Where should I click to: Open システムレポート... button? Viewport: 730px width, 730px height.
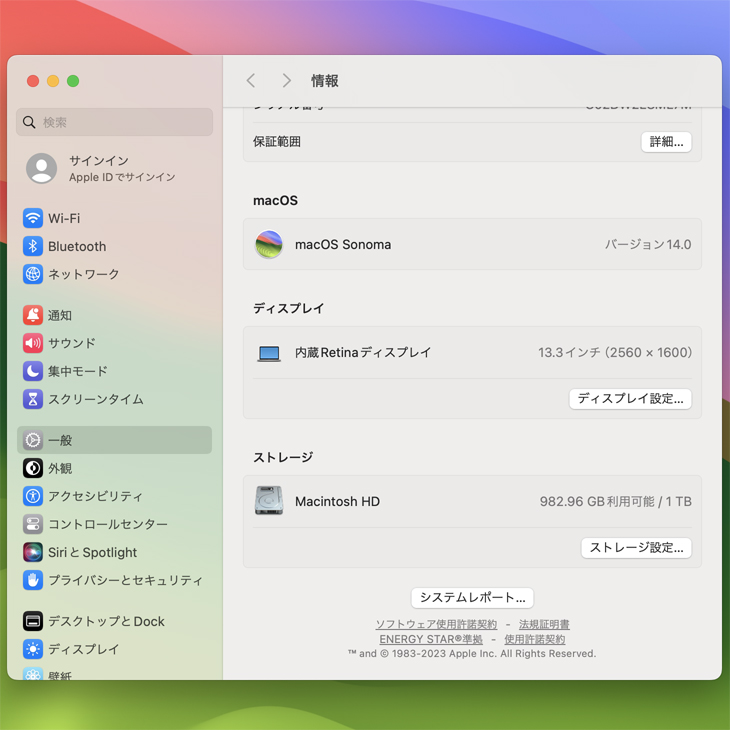(x=472, y=598)
